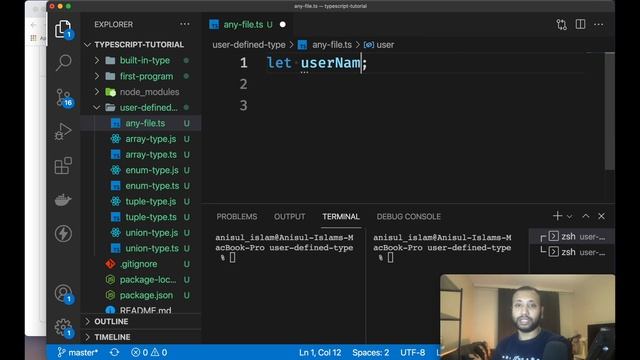Open the Accounts icon in activity bar
640x360 pixels.
[63, 293]
